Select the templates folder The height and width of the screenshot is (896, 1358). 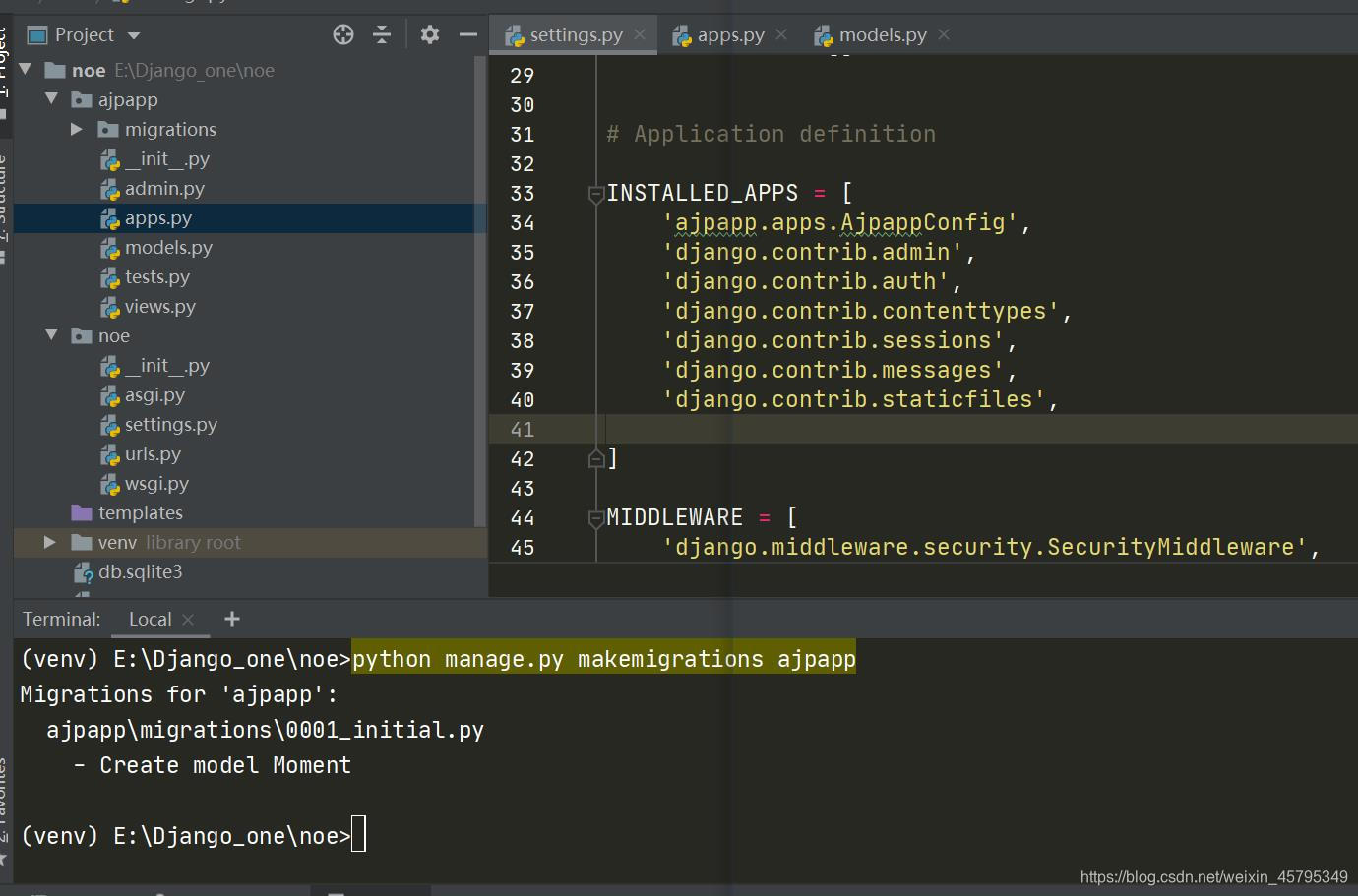[140, 512]
